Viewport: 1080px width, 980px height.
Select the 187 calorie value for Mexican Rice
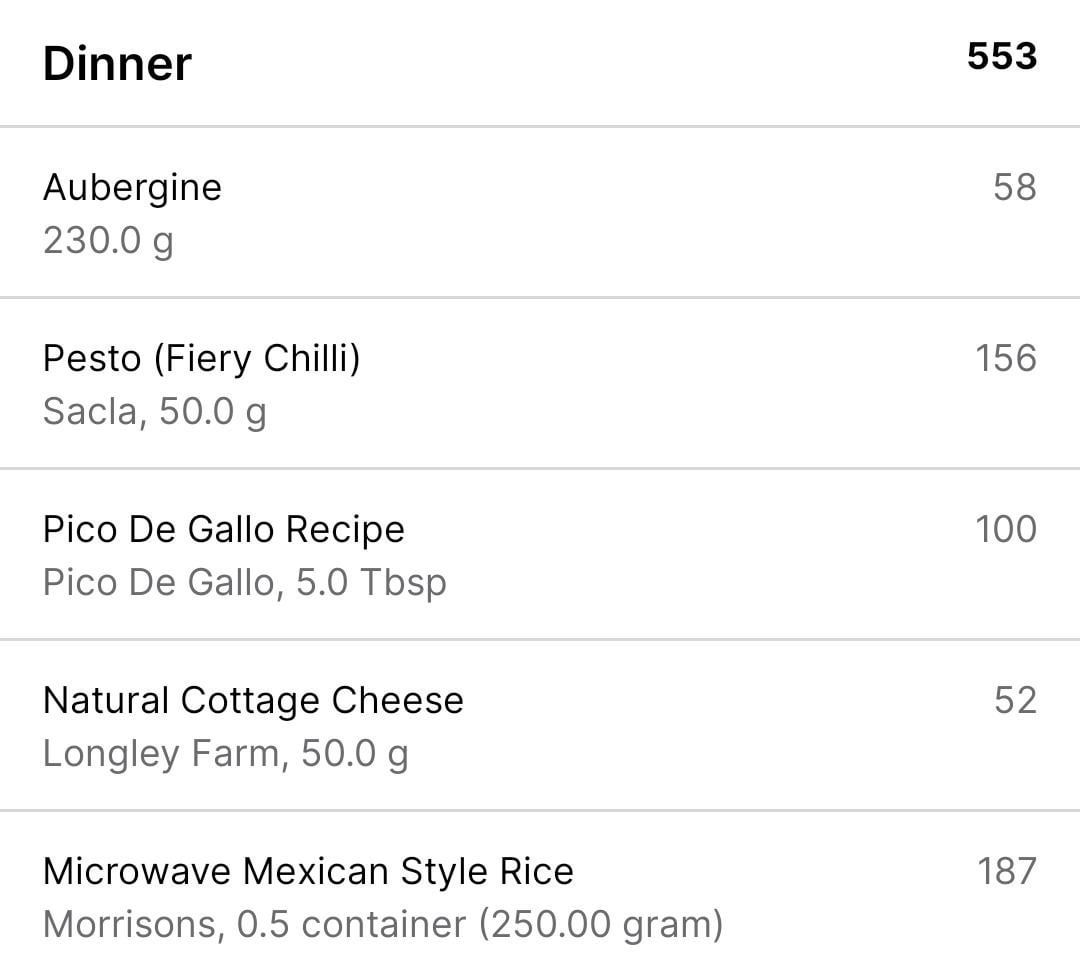(1007, 871)
